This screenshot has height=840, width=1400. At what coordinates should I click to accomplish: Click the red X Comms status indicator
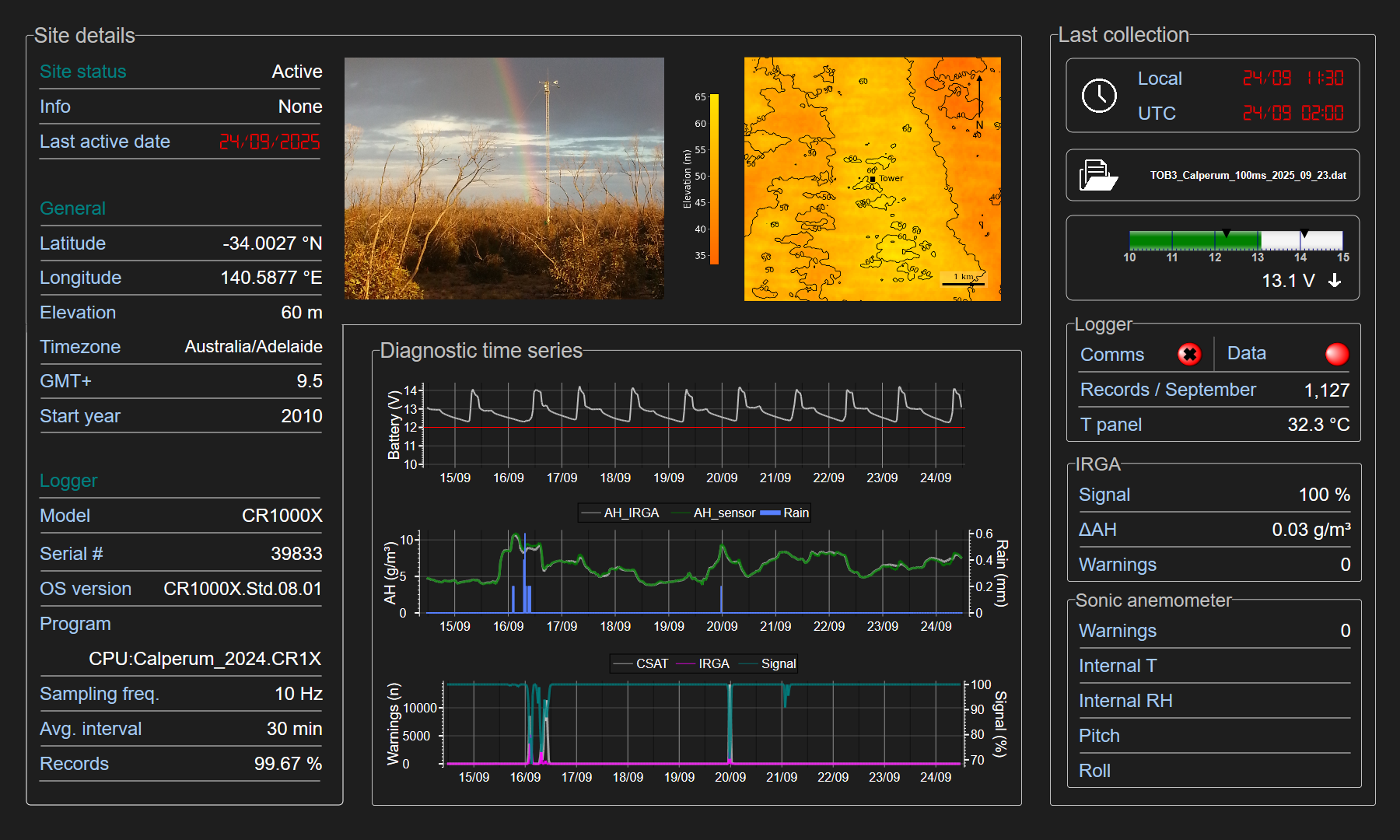click(1188, 355)
